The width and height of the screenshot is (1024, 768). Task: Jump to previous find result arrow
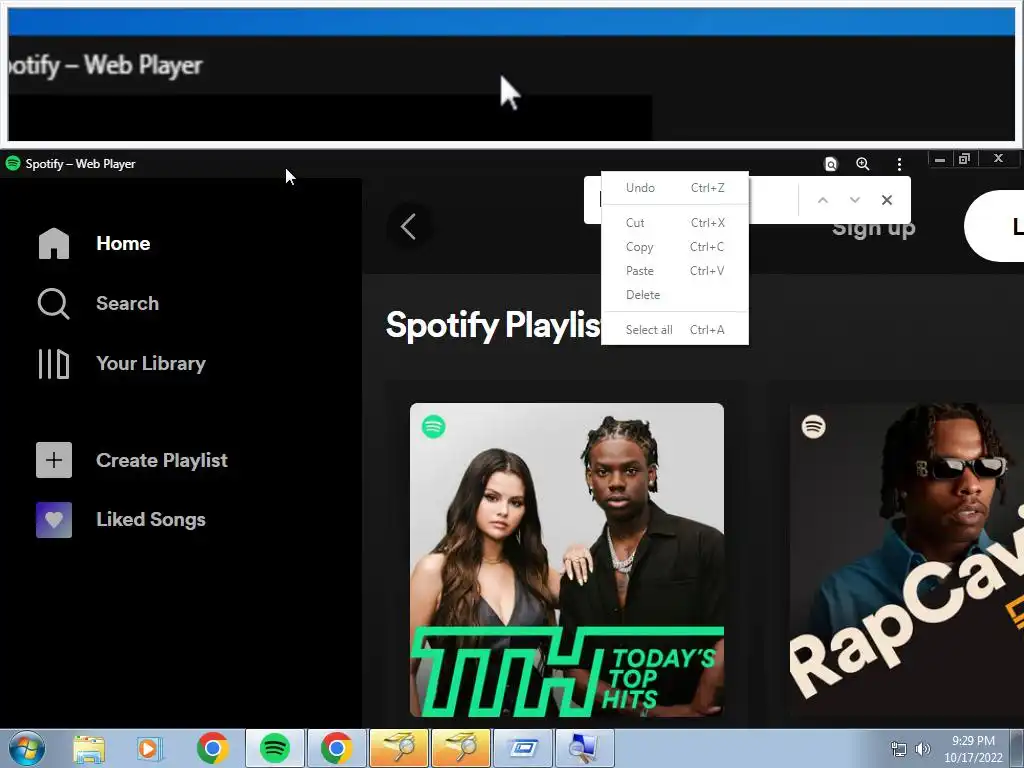tap(823, 200)
